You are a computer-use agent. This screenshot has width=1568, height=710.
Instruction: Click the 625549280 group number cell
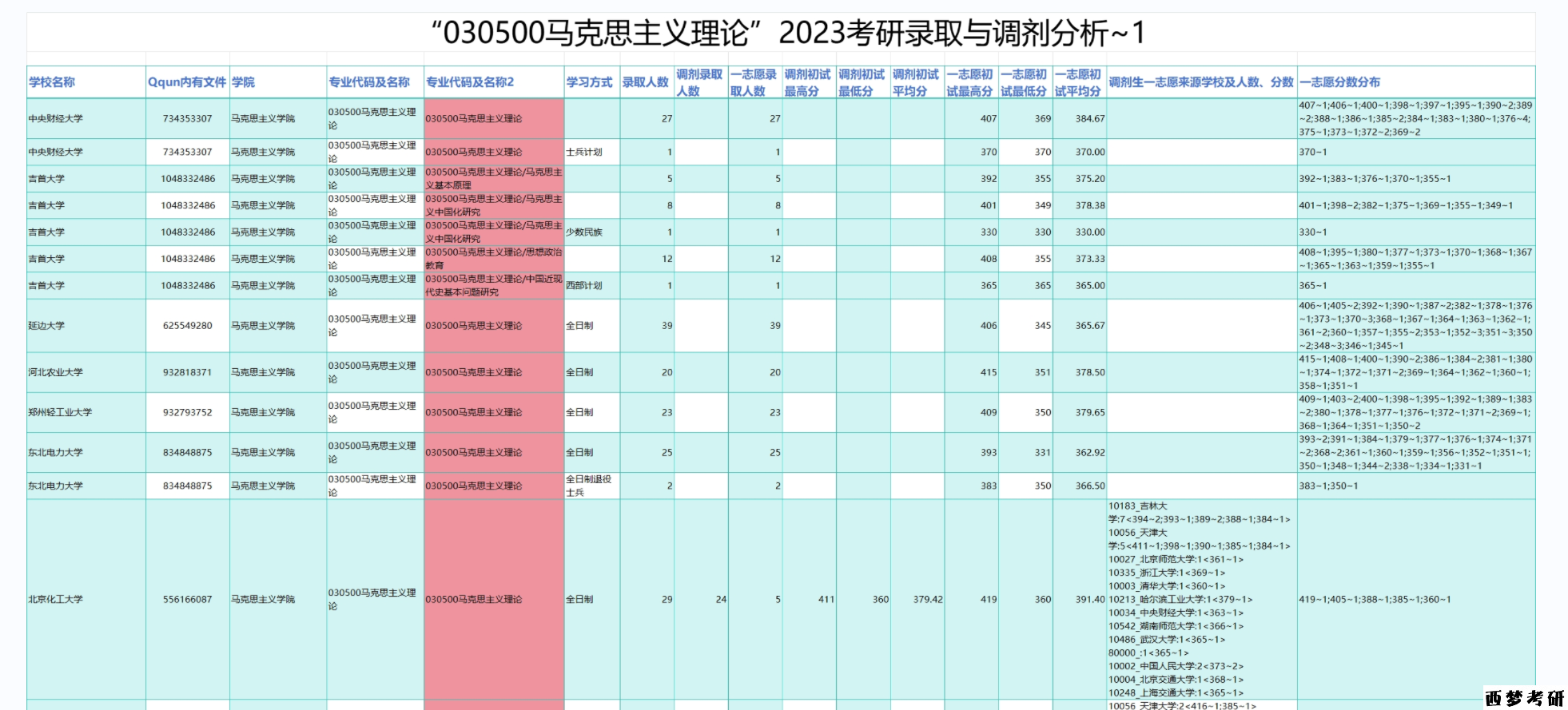[188, 326]
